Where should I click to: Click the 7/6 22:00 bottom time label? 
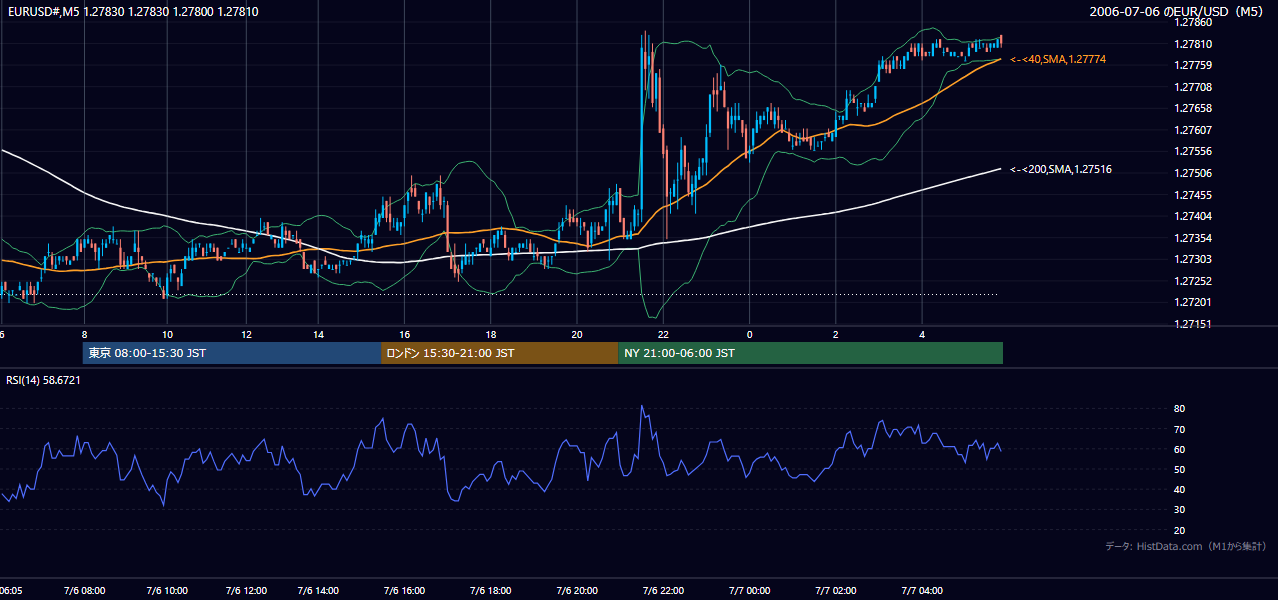click(662, 591)
